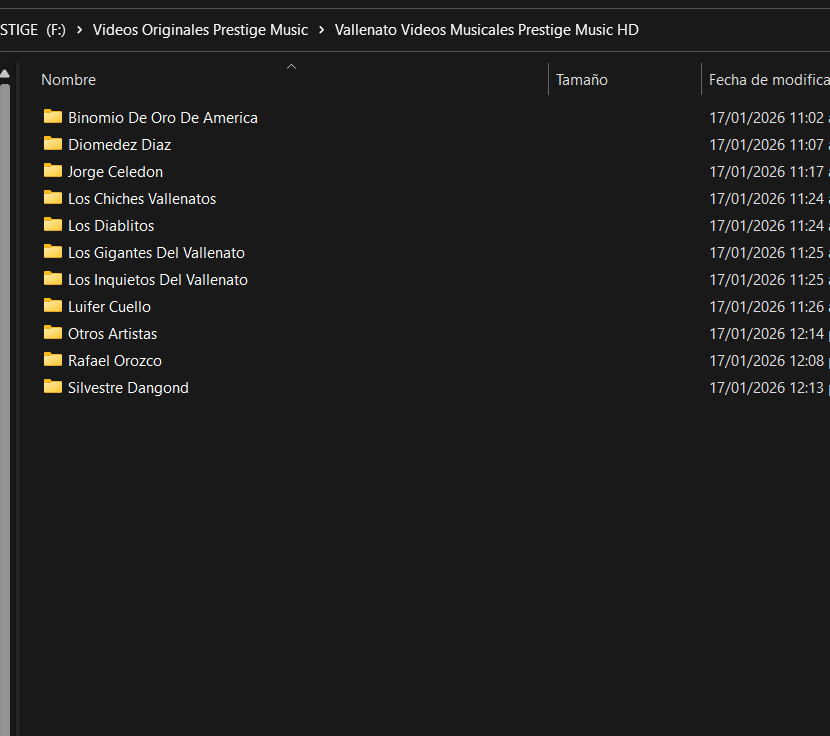Select folder name Diomedez Diaz
Screen dimensions: 830x736
[x=120, y=145]
